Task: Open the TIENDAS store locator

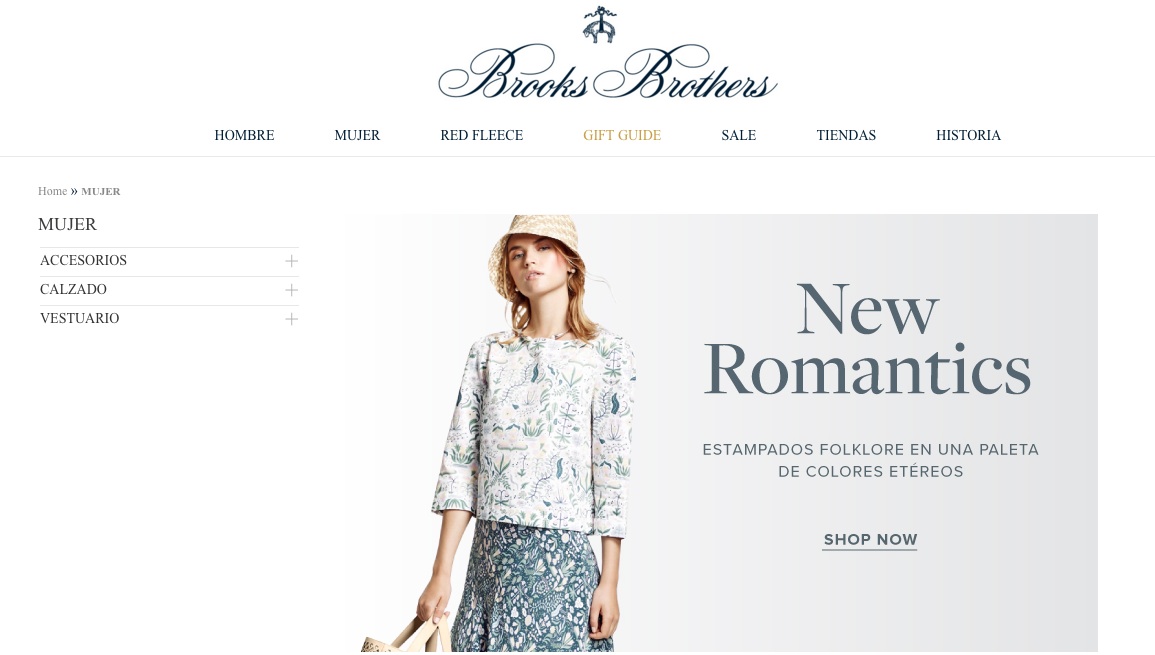Action: pyautogui.click(x=846, y=136)
